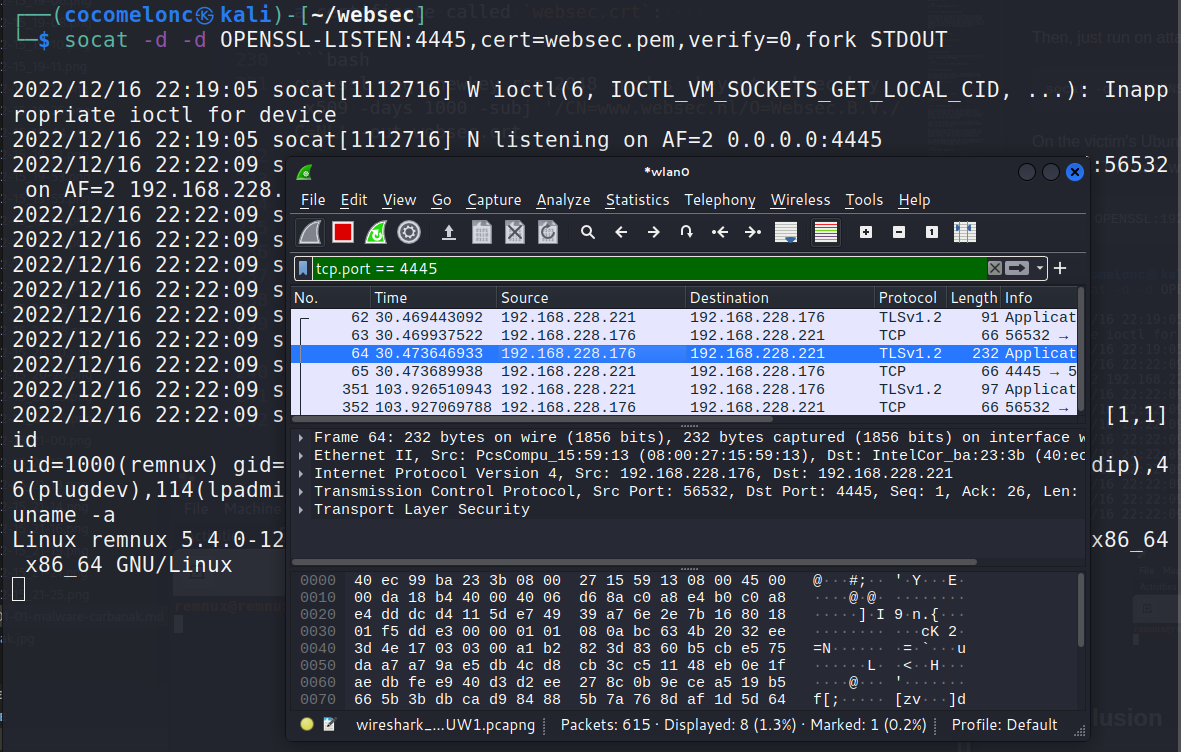1181x752 pixels.
Task: Sort packets by Info column
Action: tap(1039, 298)
